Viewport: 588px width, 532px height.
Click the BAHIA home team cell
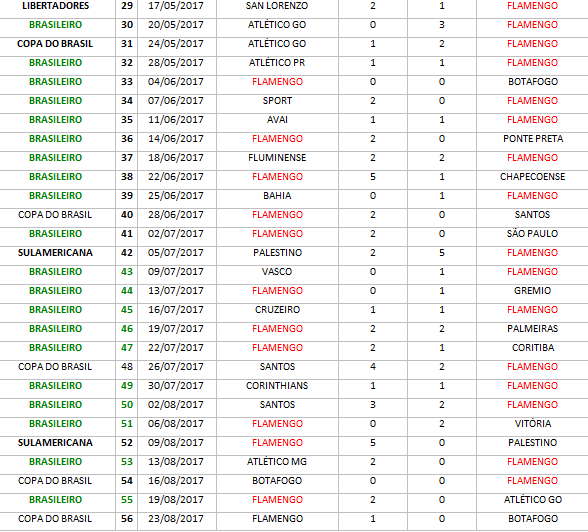pos(277,196)
